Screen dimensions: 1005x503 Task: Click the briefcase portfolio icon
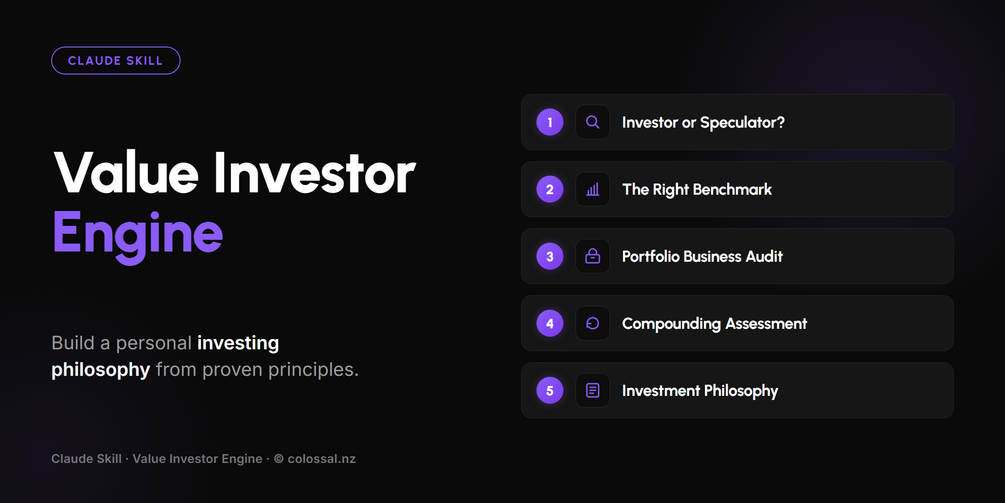(592, 256)
